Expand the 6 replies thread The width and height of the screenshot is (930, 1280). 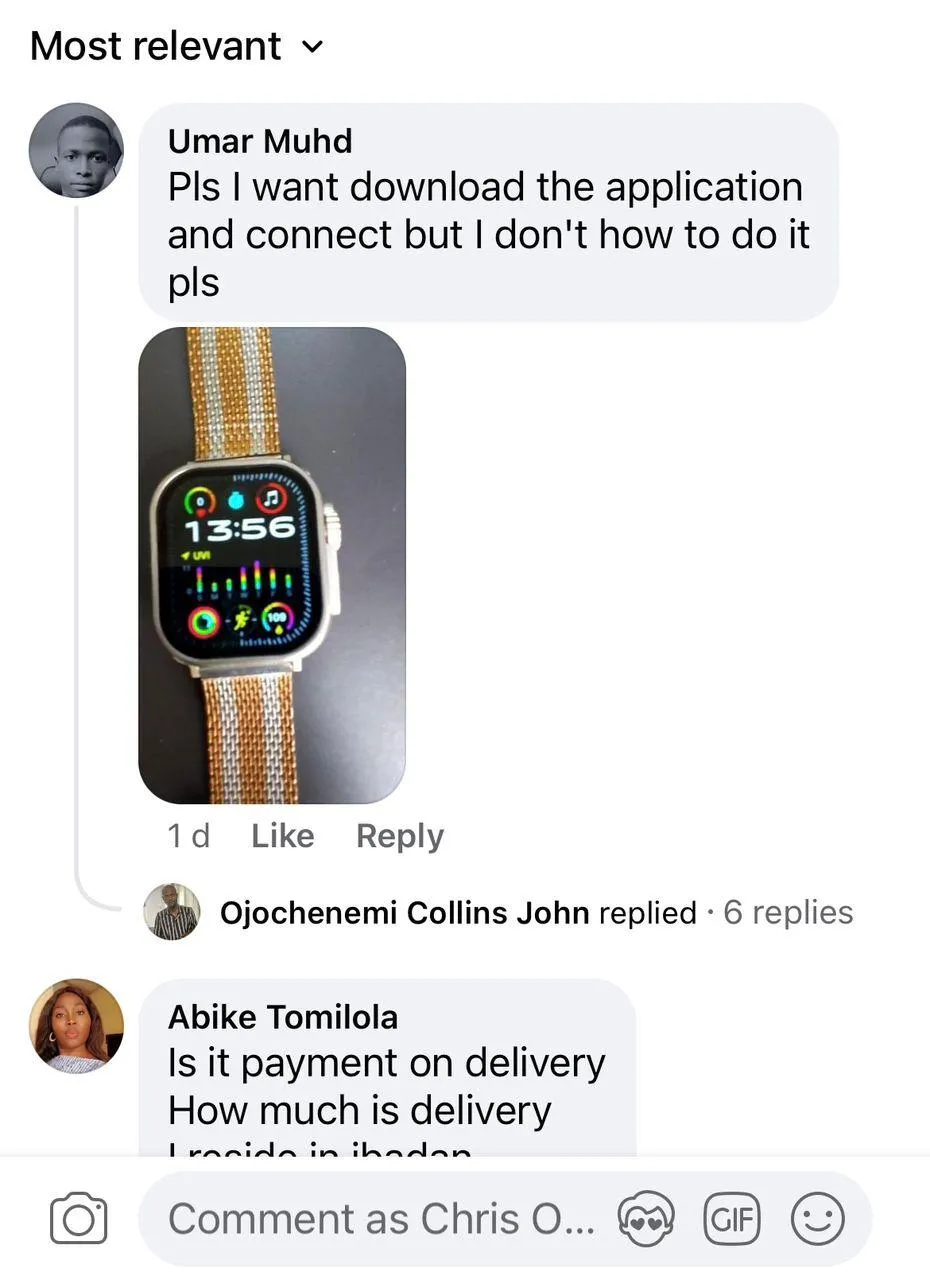[x=788, y=912]
